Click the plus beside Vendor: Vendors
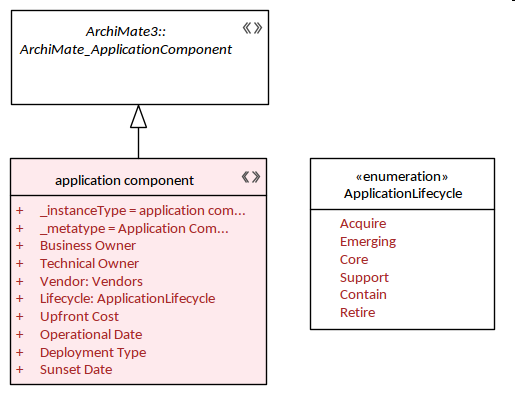This screenshot has width=515, height=399. (20, 281)
